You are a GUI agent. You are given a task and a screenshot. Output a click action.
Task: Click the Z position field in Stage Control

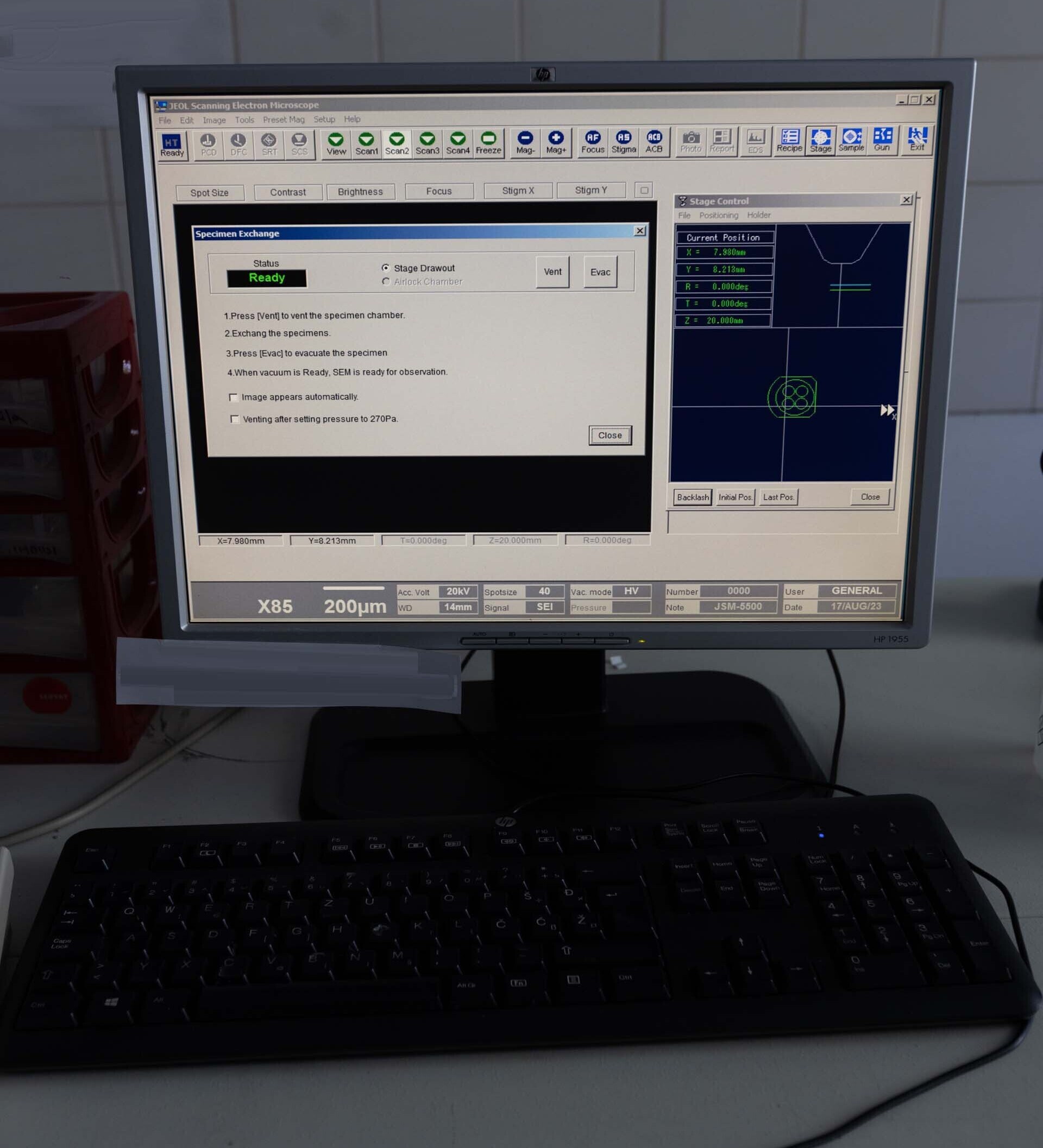point(724,320)
